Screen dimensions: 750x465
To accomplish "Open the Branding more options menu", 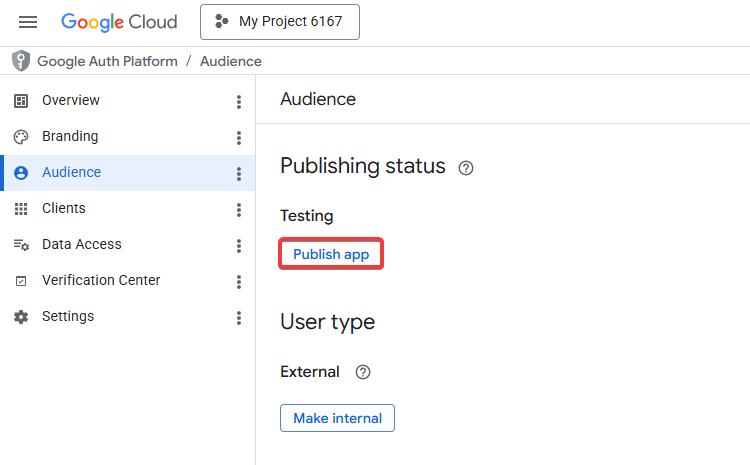I will [x=239, y=138].
